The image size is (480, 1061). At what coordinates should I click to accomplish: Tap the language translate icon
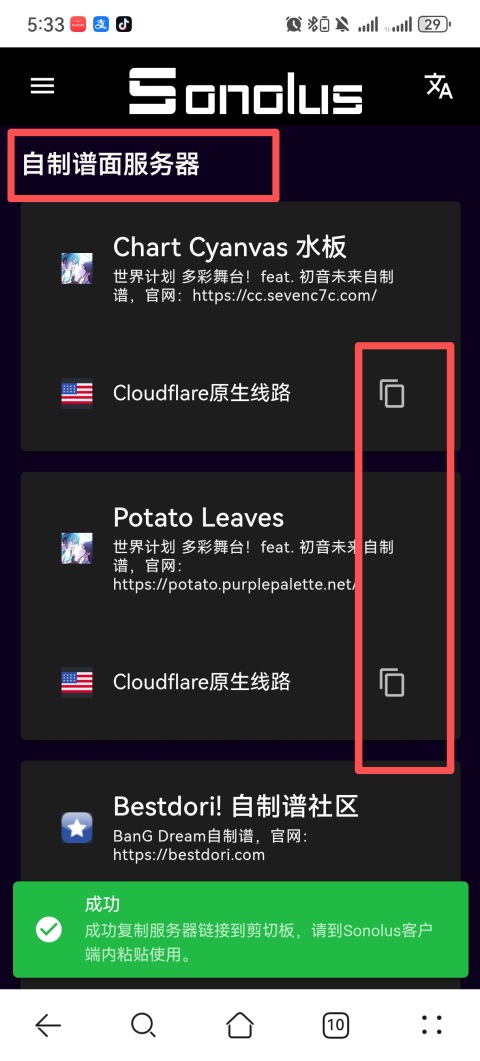pos(438,86)
